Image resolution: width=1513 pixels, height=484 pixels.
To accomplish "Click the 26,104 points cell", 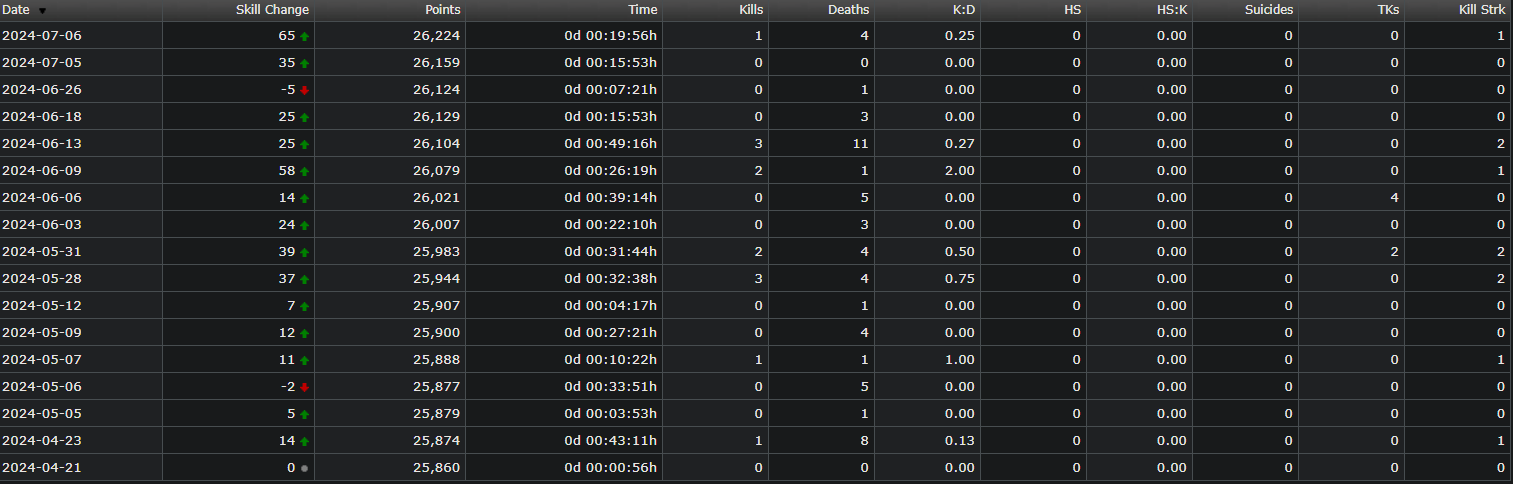I will (436, 144).
